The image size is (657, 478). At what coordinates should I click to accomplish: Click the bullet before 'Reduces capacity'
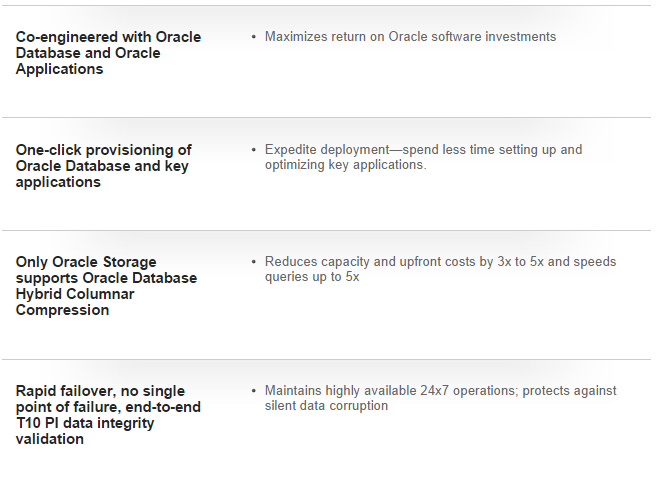253,262
